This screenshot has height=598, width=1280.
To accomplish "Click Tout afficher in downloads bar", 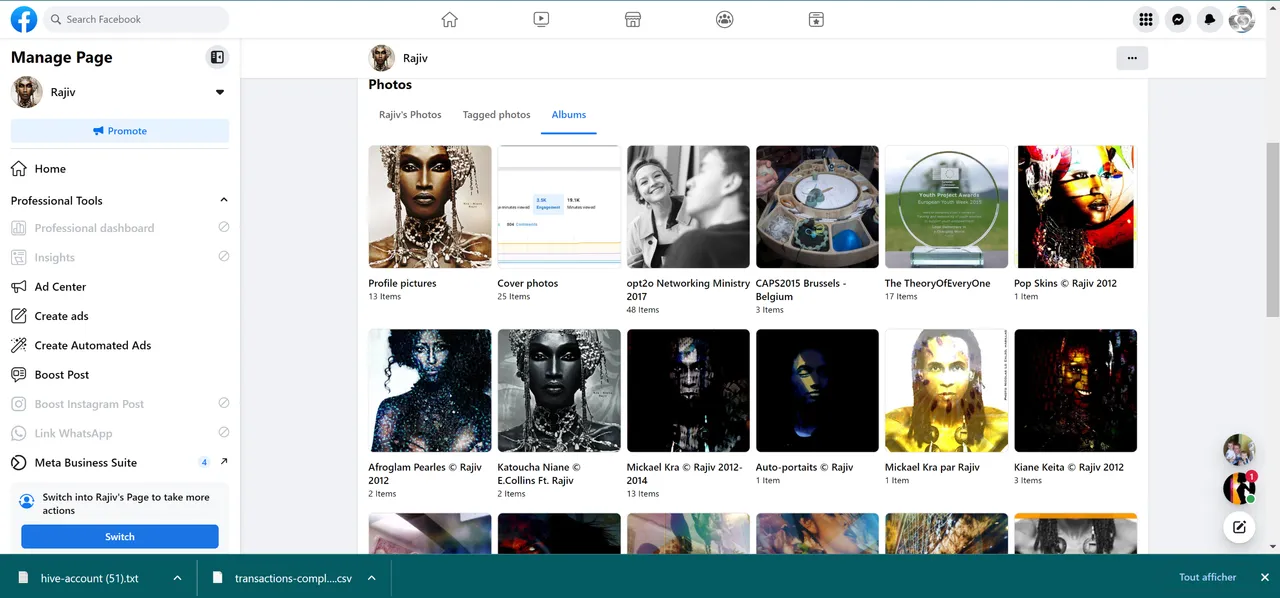I will click(1207, 577).
